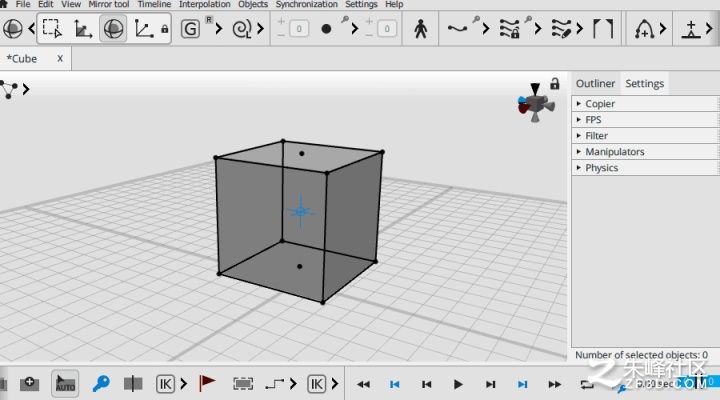The image size is (720, 400).
Task: Click the red flag marker icon
Action: [x=207, y=383]
